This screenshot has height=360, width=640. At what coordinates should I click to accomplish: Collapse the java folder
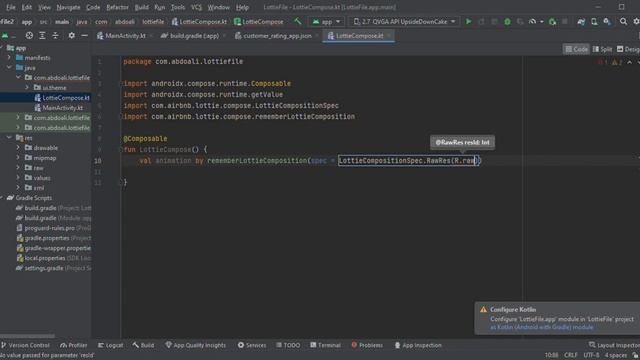coord(9,67)
